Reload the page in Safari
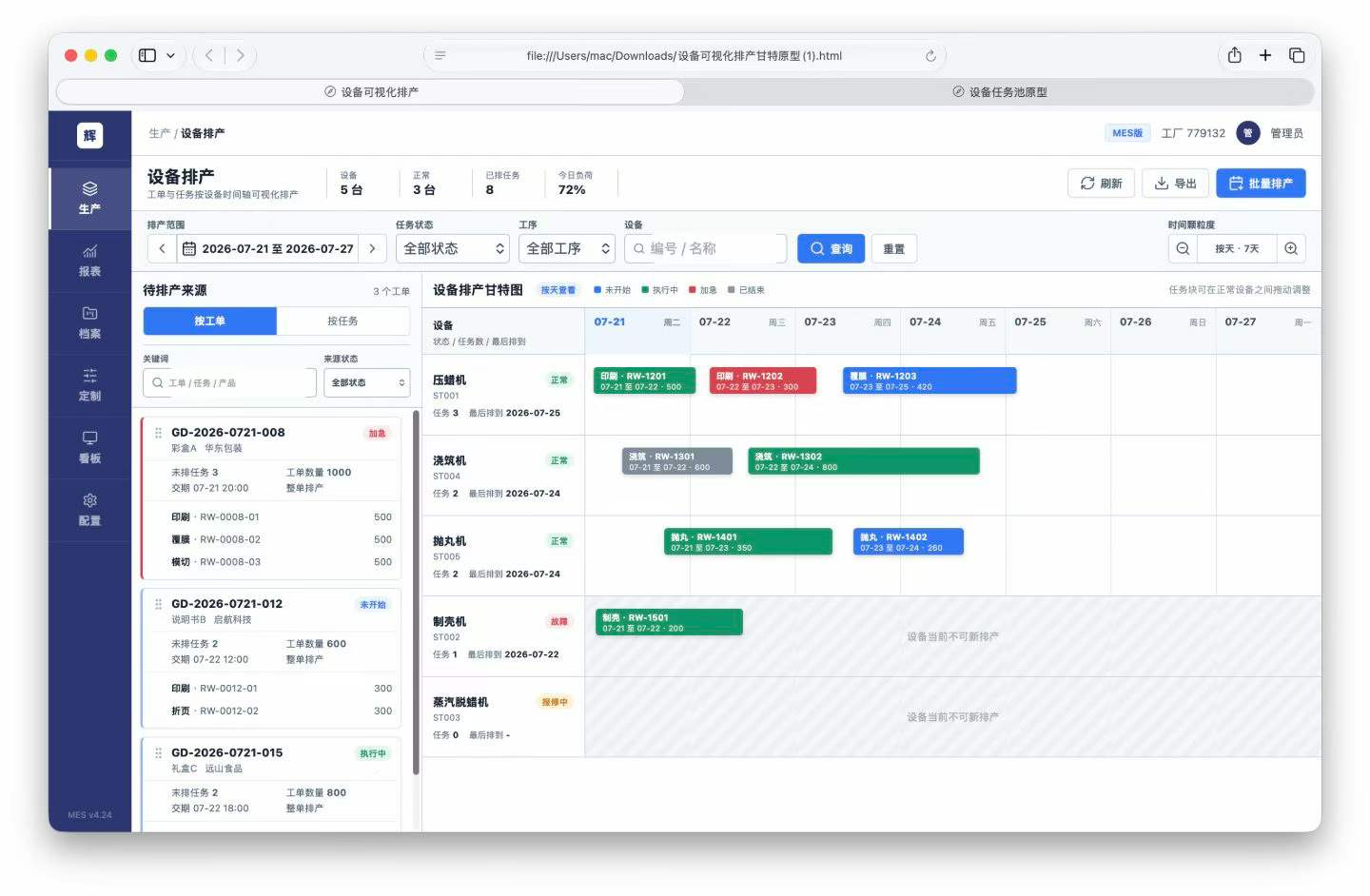1370x896 pixels. coord(930,56)
